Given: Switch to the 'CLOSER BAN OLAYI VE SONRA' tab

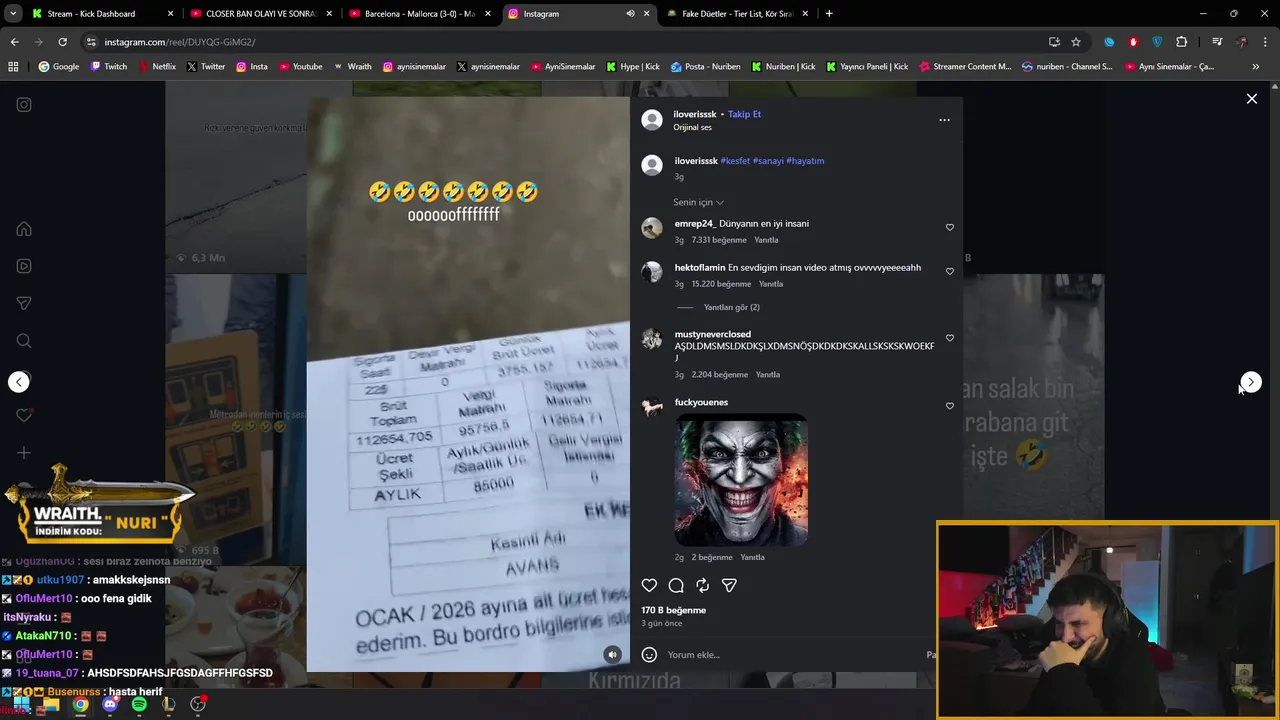Looking at the screenshot, I should pos(261,14).
